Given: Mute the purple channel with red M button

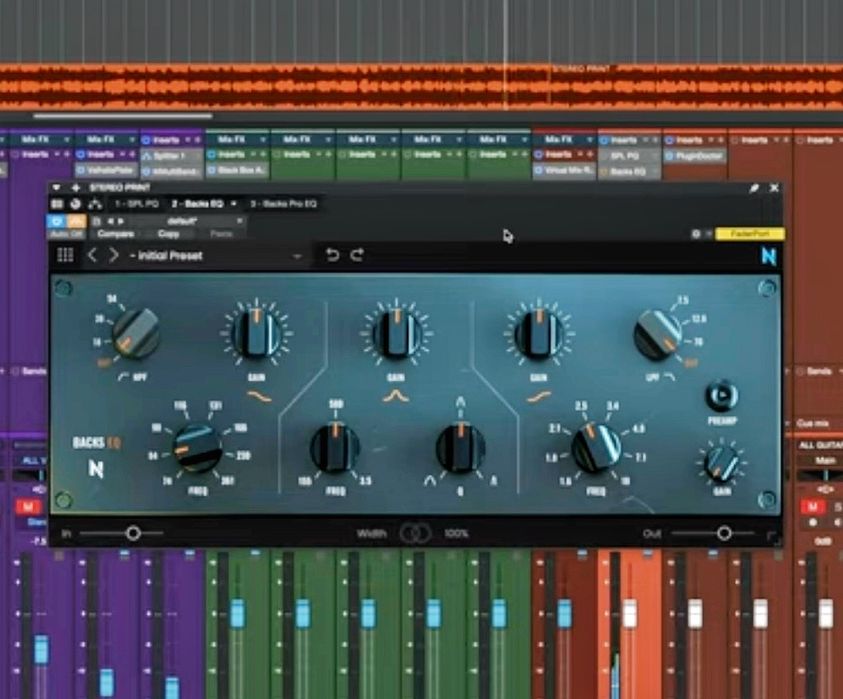Looking at the screenshot, I should [x=28, y=507].
